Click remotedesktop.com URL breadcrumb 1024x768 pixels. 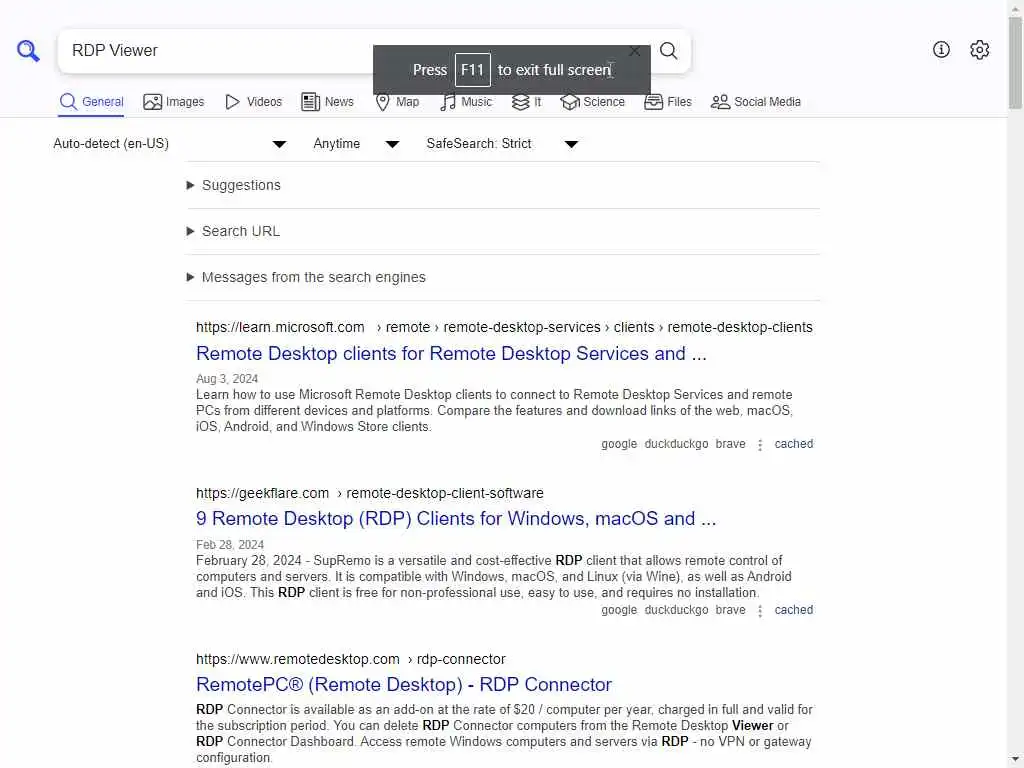point(351,659)
